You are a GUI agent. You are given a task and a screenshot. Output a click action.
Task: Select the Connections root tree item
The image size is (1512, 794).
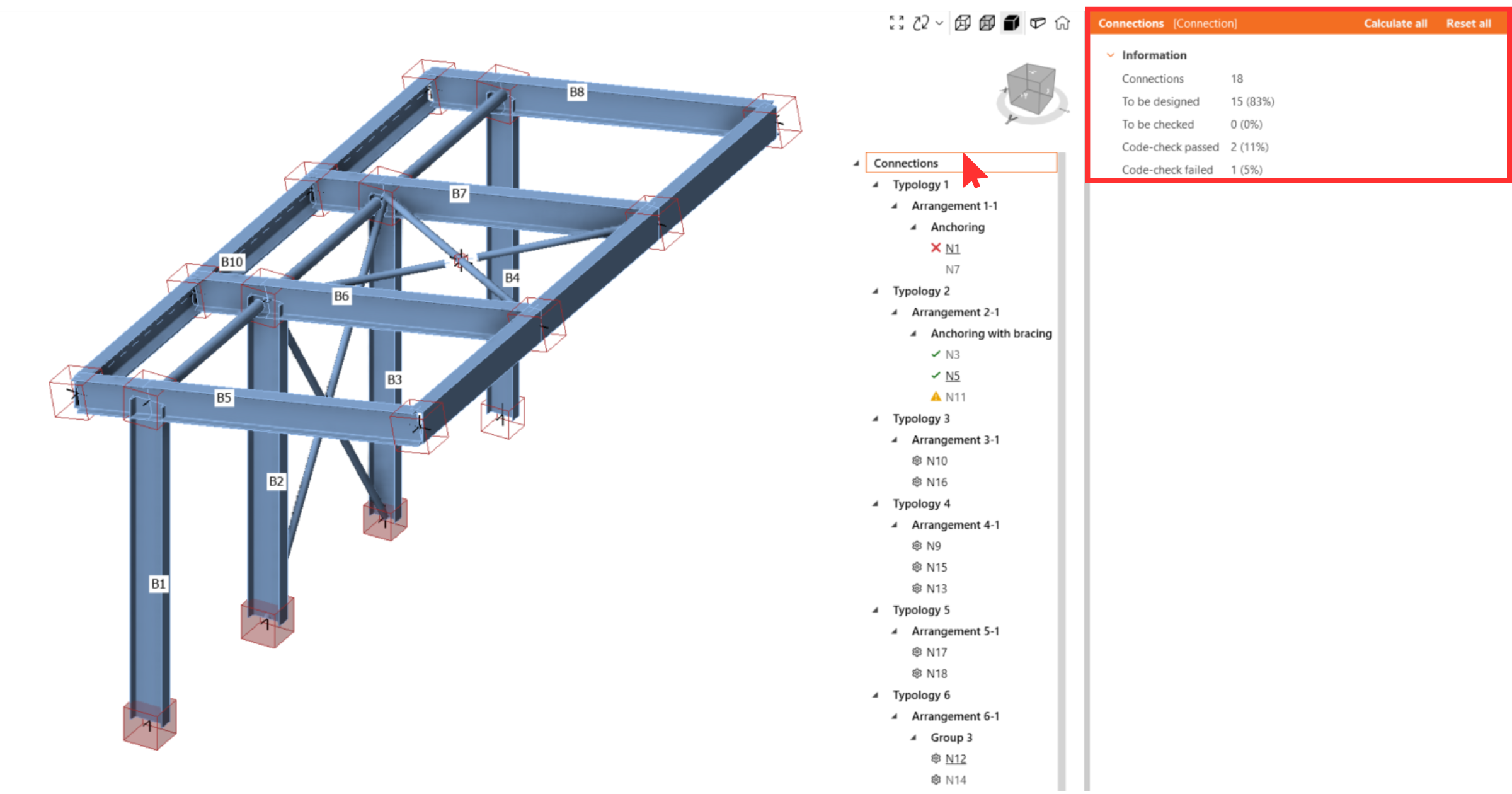tap(906, 163)
